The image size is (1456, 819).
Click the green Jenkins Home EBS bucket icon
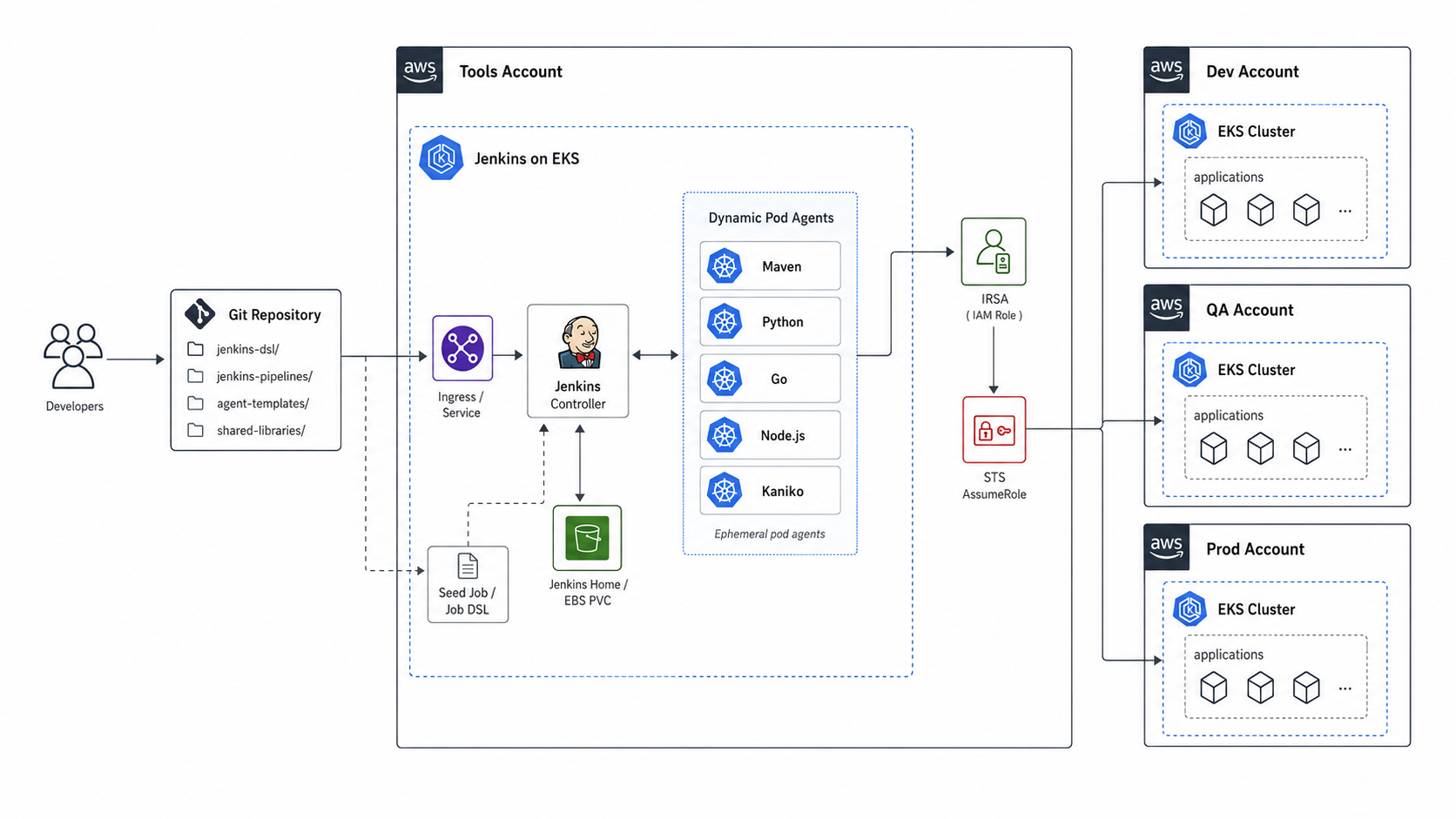[x=587, y=538]
